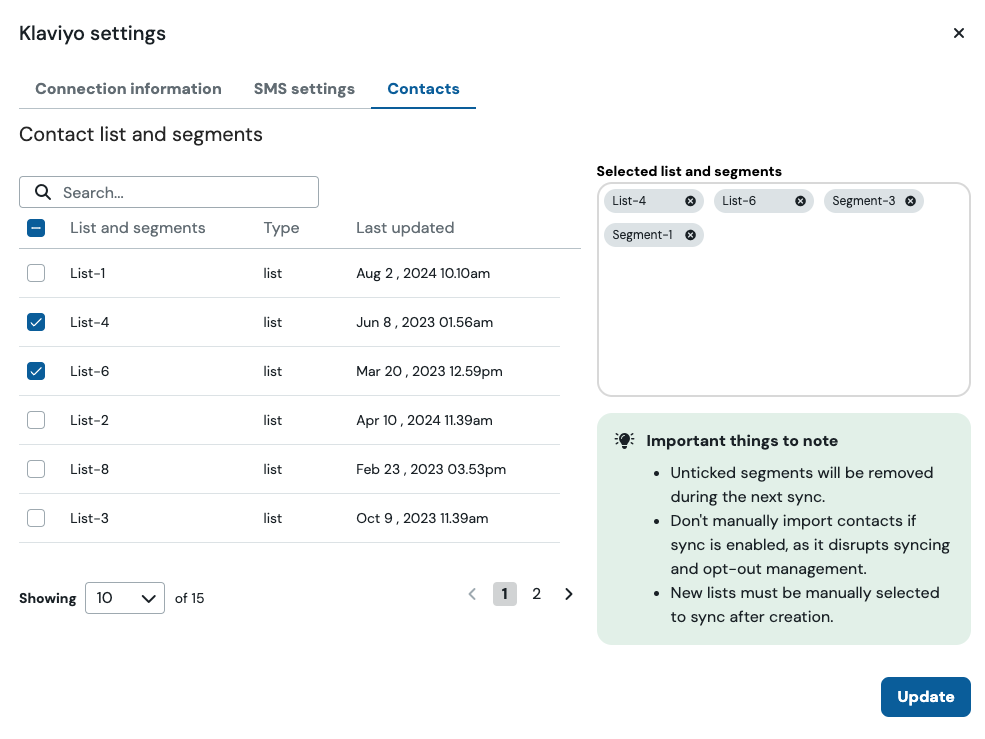The height and width of the screenshot is (739, 985).
Task: Click date Jun 8 , 2023 01.56am
Action: [x=425, y=322]
